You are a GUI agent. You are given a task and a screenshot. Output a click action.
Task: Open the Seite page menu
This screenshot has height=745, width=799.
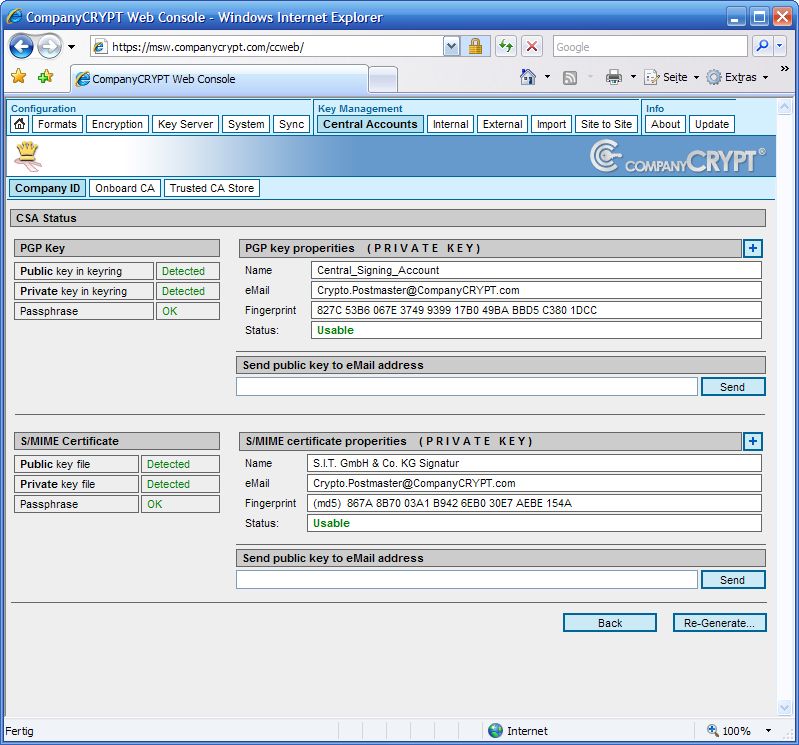click(x=671, y=77)
